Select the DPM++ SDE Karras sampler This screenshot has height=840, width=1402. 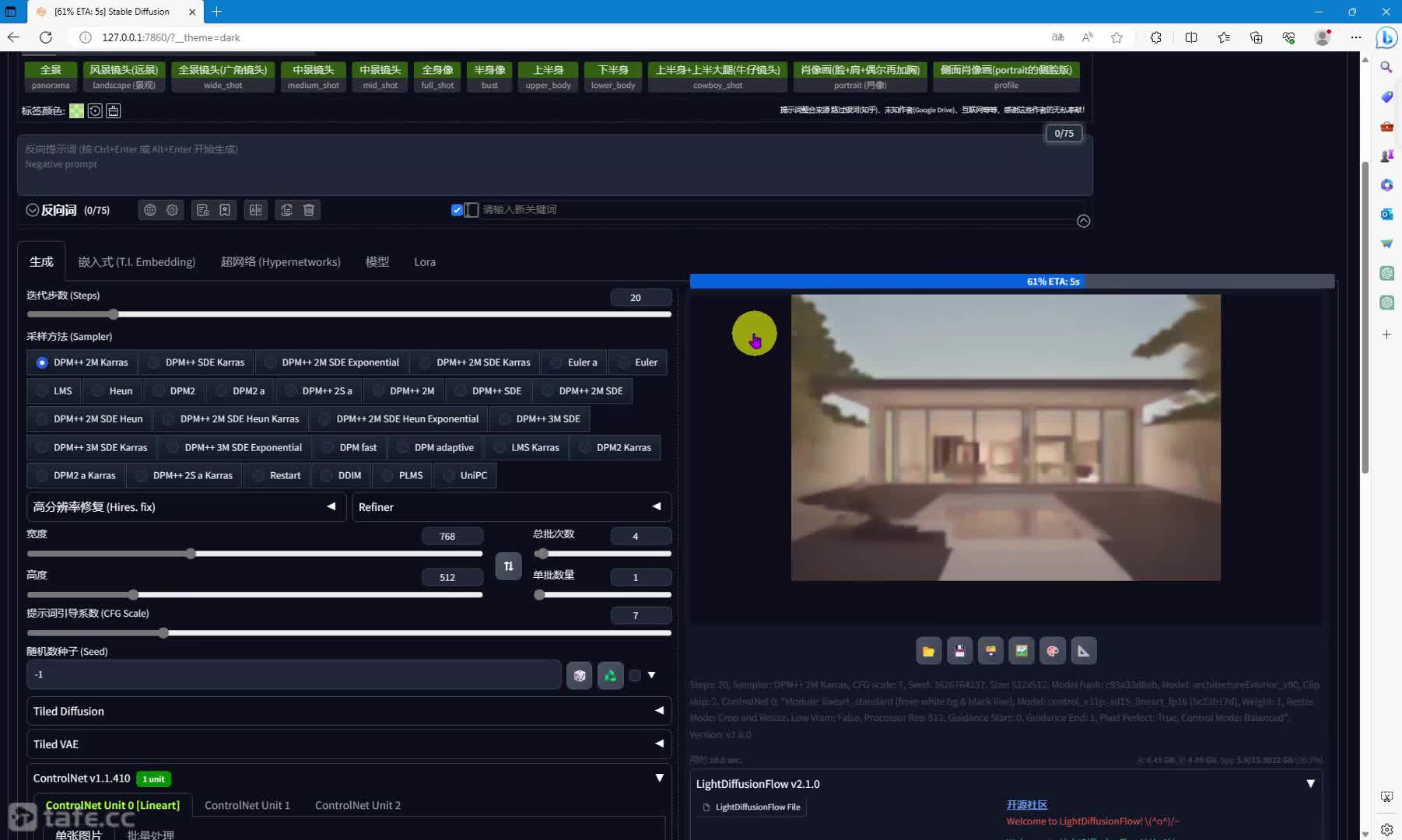coord(197,362)
